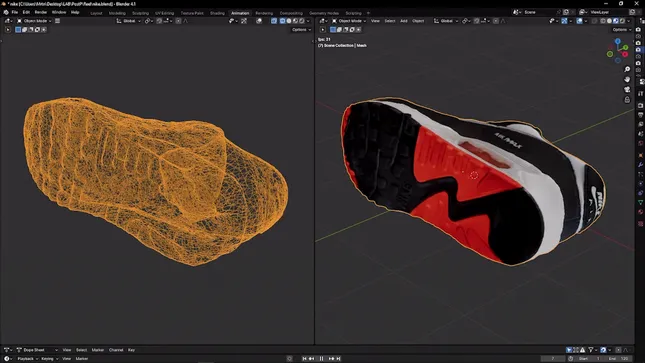Toggle proportional editing in right viewport
Image resolution: width=645 pixels, height=363 pixels.
(496, 21)
